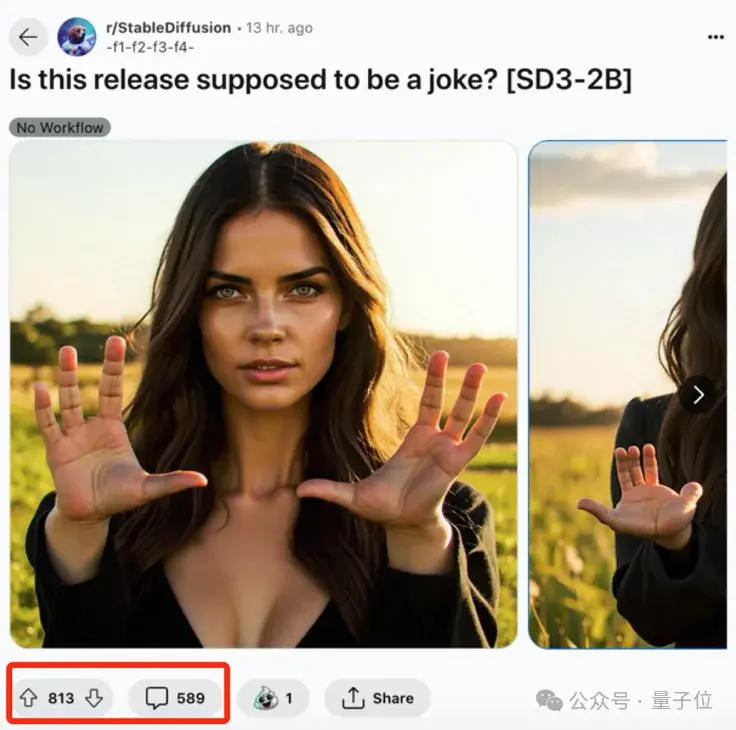
Task: Click the back arrow button
Action: [x=28, y=37]
